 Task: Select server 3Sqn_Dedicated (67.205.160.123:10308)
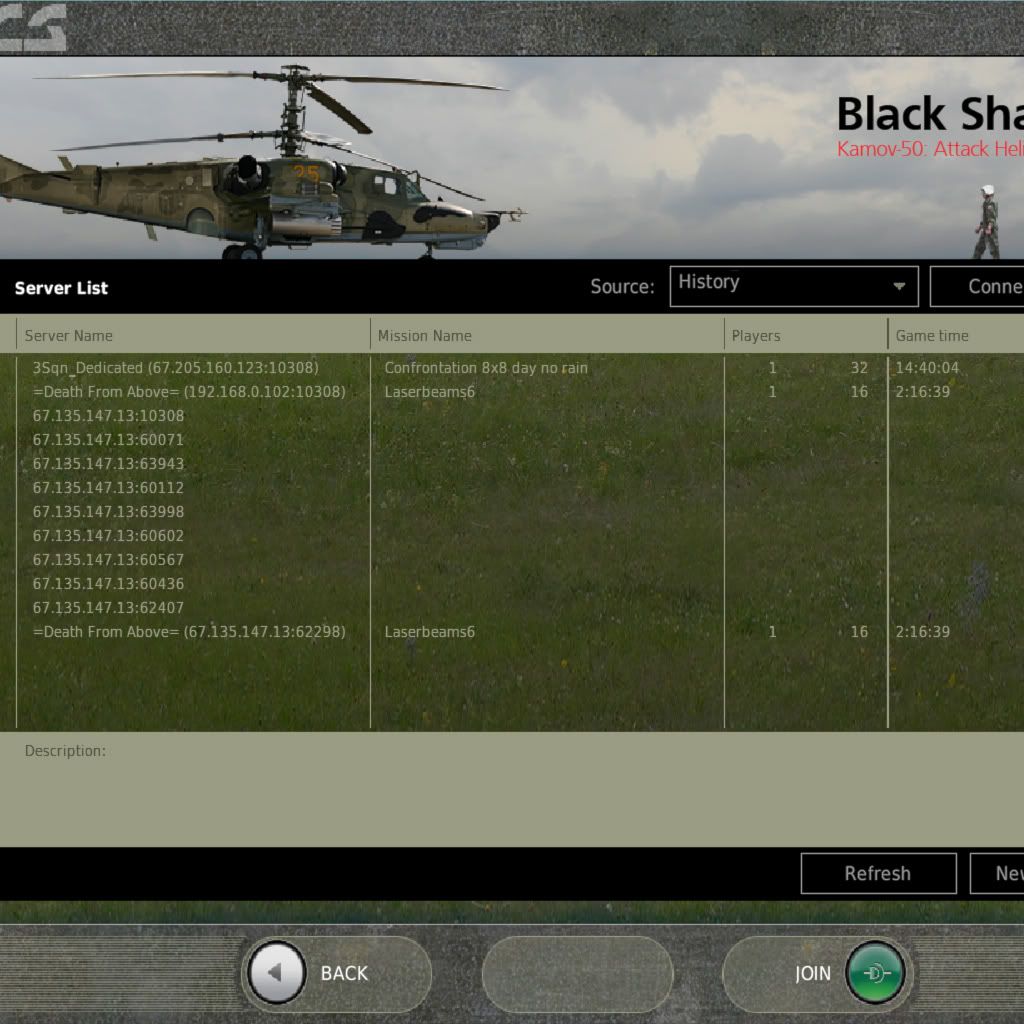click(176, 368)
